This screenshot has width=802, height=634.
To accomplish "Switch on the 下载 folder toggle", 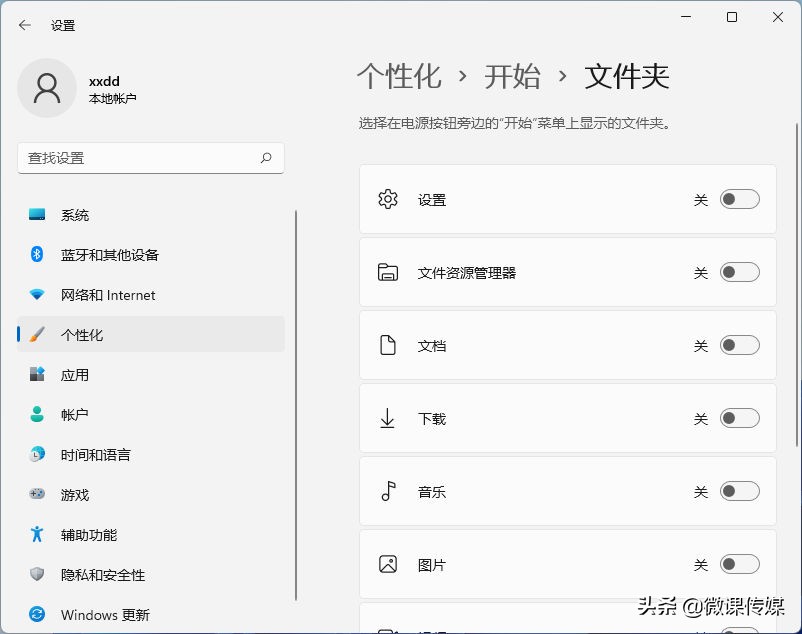I will 740,418.
